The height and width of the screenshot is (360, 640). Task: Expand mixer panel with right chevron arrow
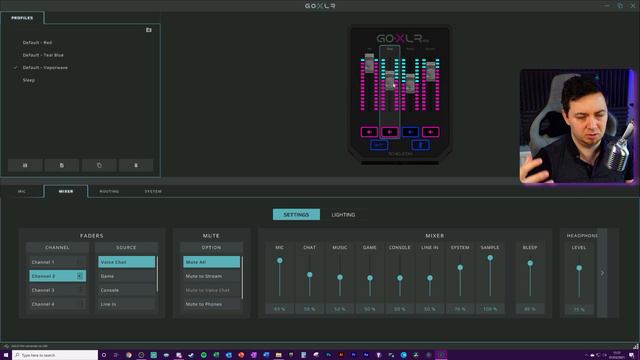coord(602,273)
